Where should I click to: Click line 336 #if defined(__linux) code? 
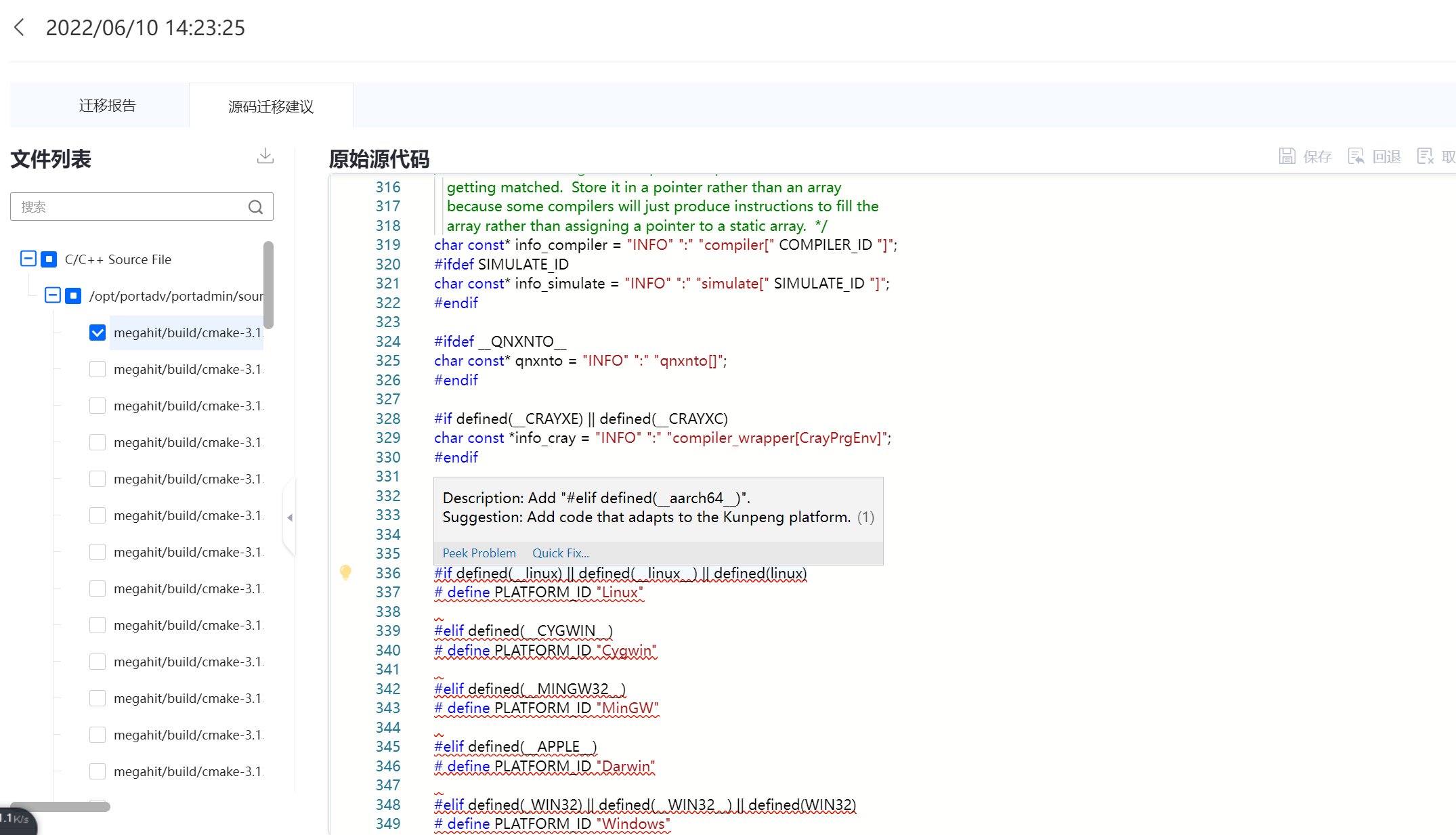tap(620, 574)
